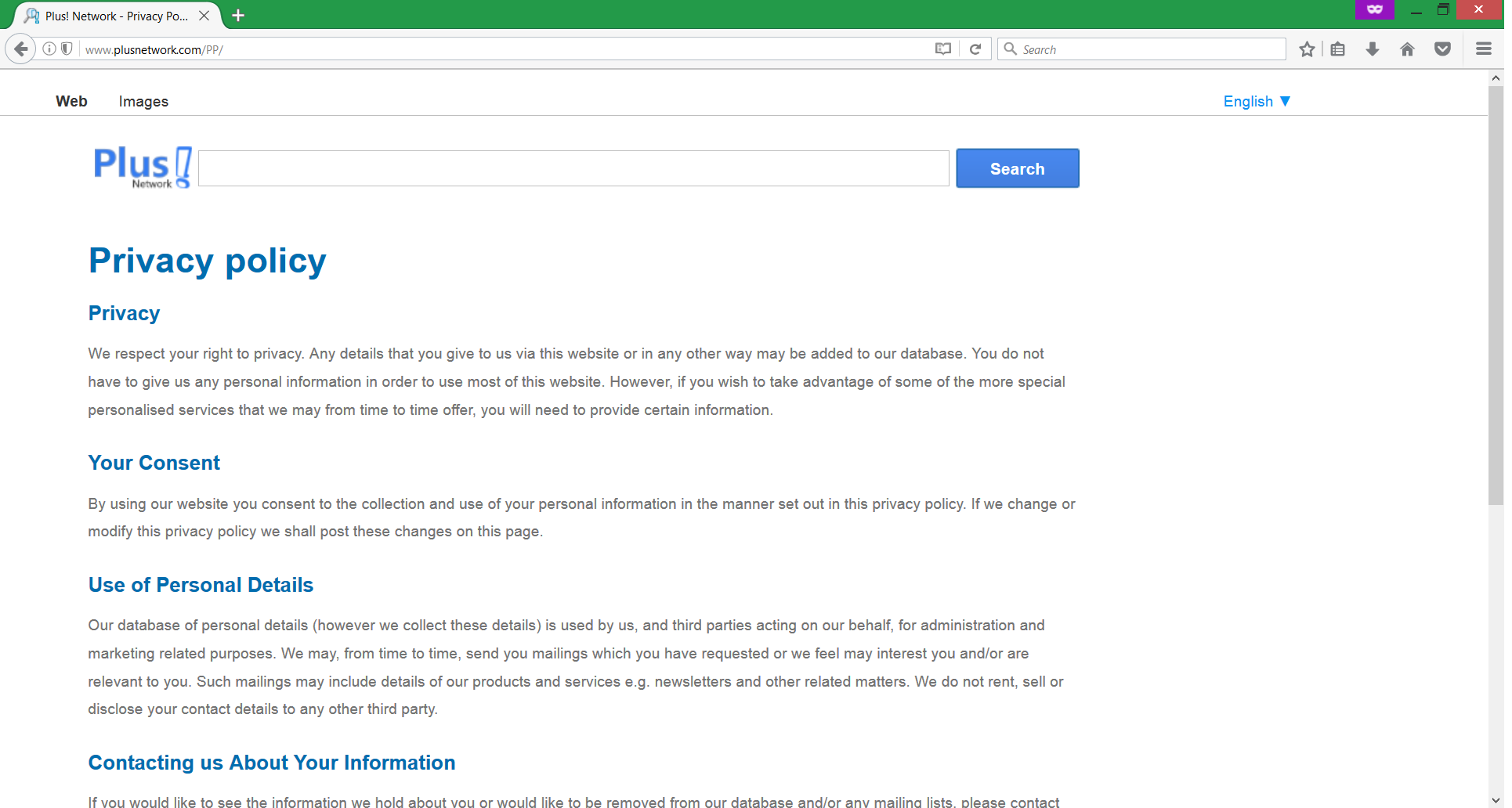Open the site information icon

click(x=49, y=49)
